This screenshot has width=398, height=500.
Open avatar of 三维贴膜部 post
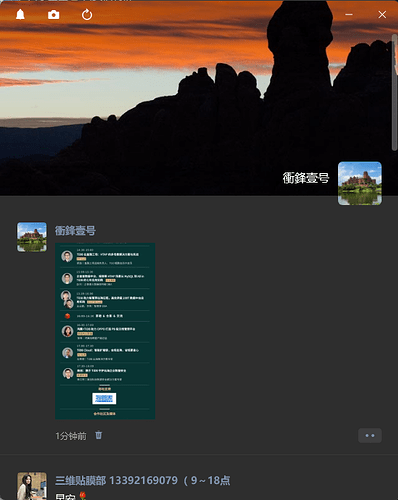(x=32, y=486)
